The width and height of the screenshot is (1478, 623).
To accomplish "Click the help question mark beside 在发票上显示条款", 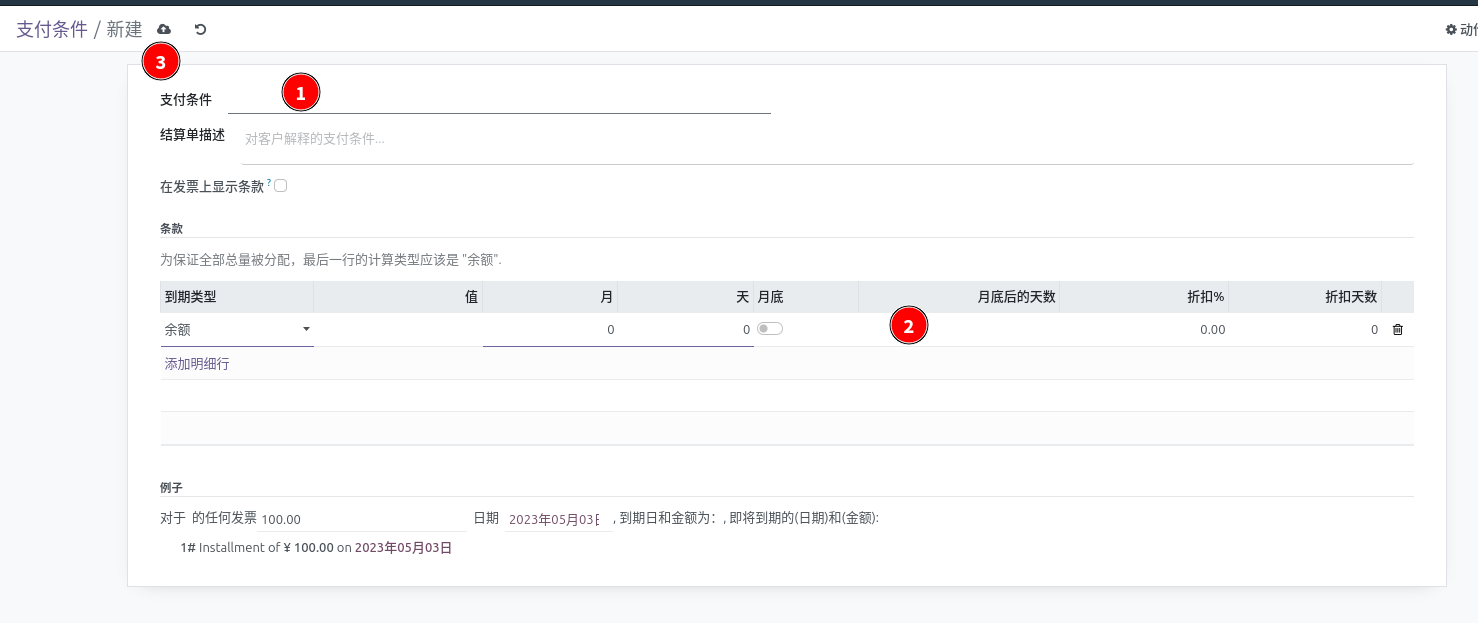I will click(269, 182).
